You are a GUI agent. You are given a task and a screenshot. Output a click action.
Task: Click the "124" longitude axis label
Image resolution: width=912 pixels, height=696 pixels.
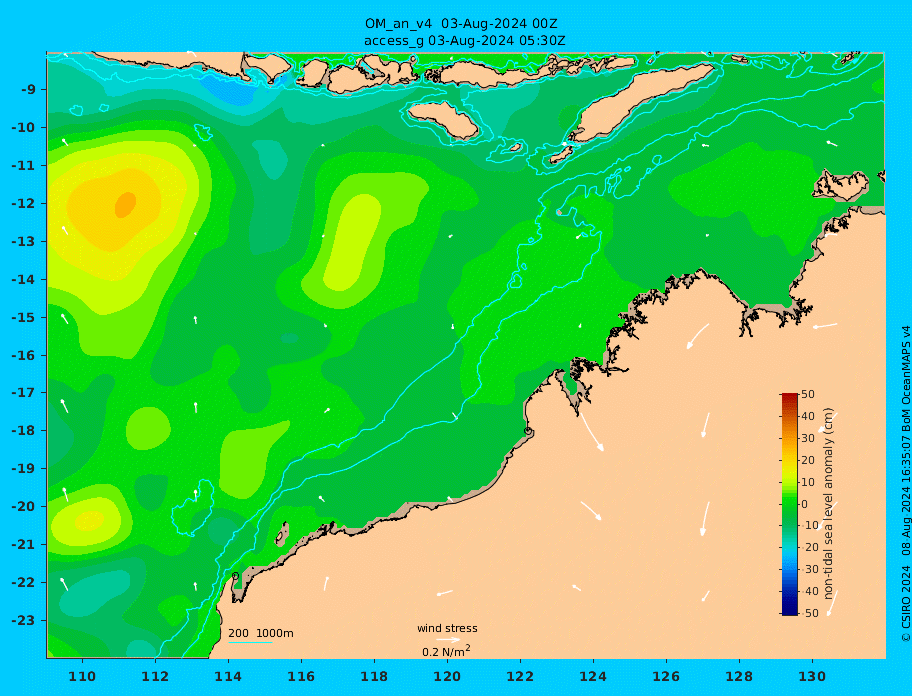[593, 676]
